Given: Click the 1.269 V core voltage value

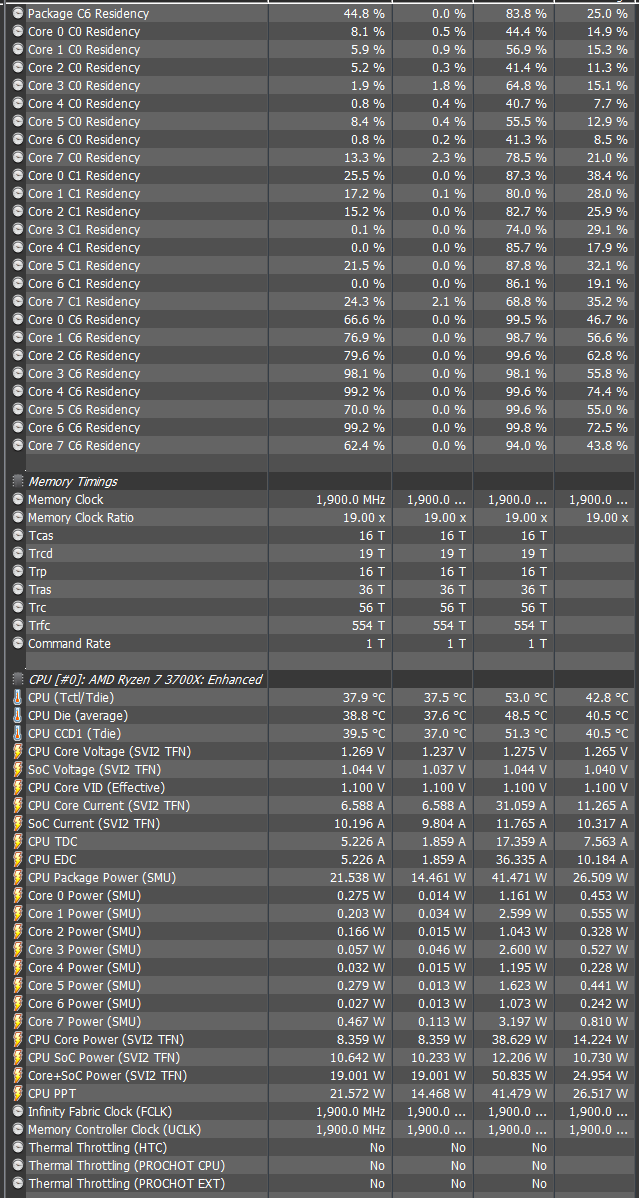Looking at the screenshot, I should click(362, 752).
